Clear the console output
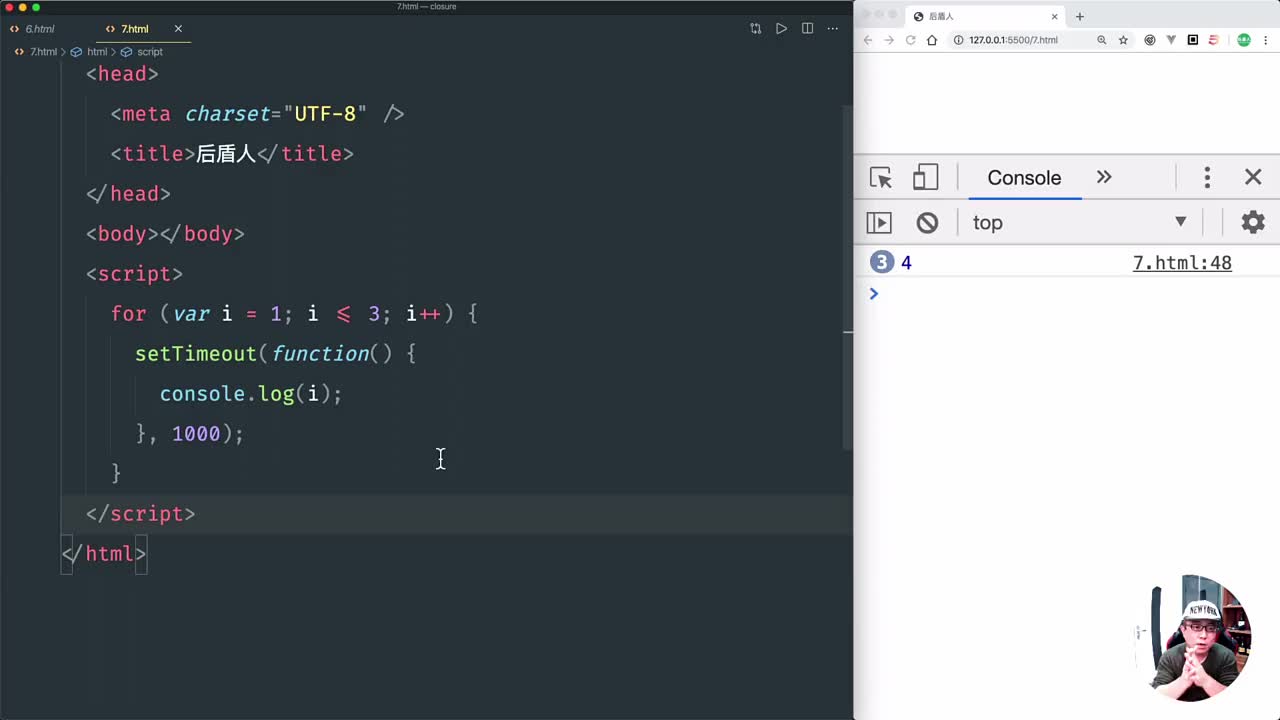1280x720 pixels. click(x=927, y=222)
